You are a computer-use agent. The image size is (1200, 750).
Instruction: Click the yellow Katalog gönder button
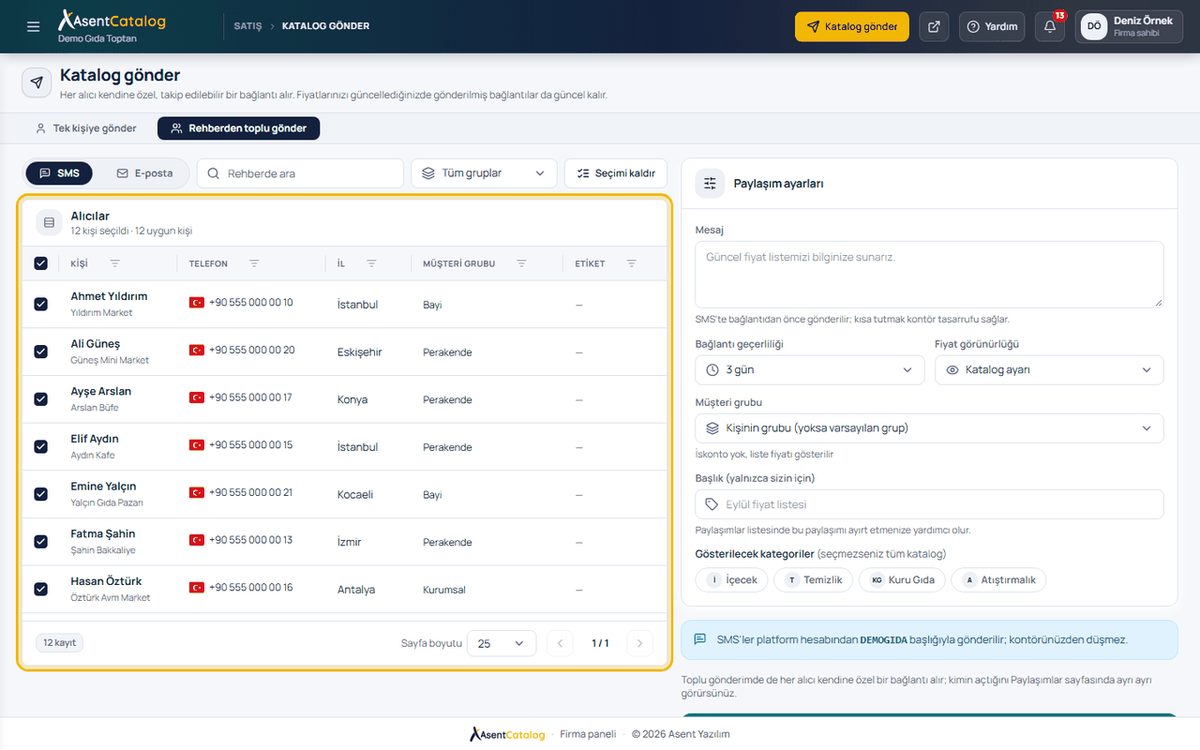click(852, 27)
